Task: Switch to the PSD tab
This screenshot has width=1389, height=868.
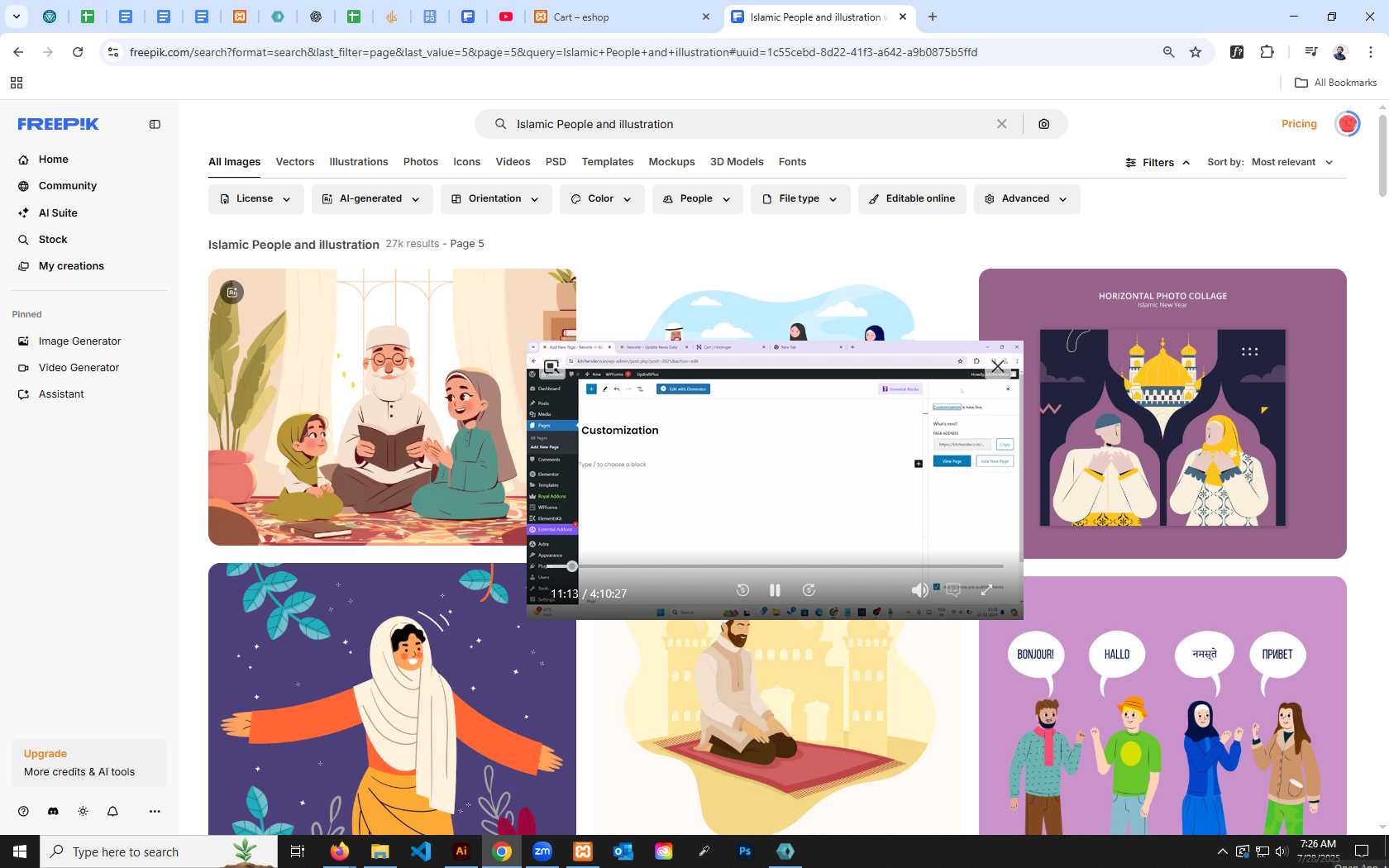Action: pos(556,162)
